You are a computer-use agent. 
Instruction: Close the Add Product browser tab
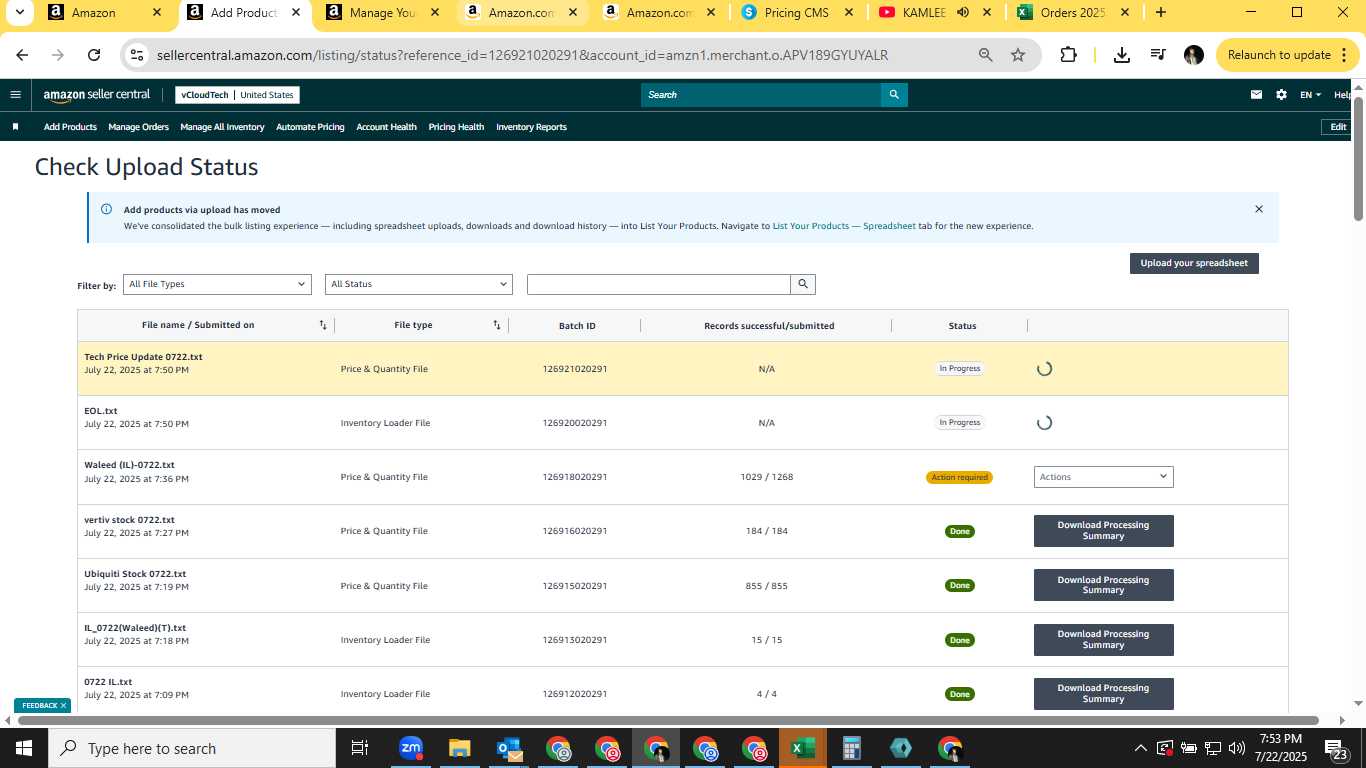pyautogui.click(x=296, y=13)
